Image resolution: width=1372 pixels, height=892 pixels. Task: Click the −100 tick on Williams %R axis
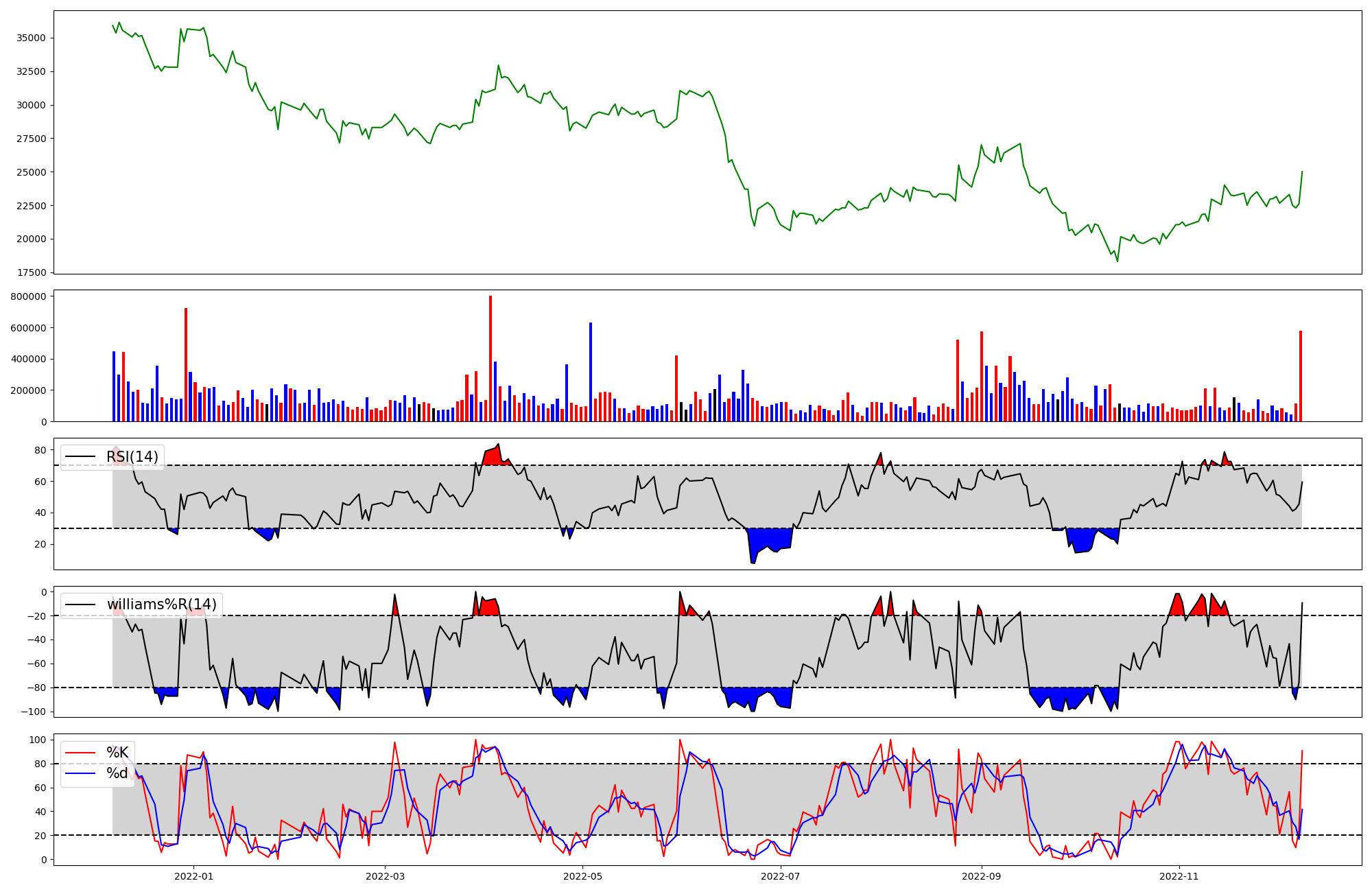[x=34, y=712]
